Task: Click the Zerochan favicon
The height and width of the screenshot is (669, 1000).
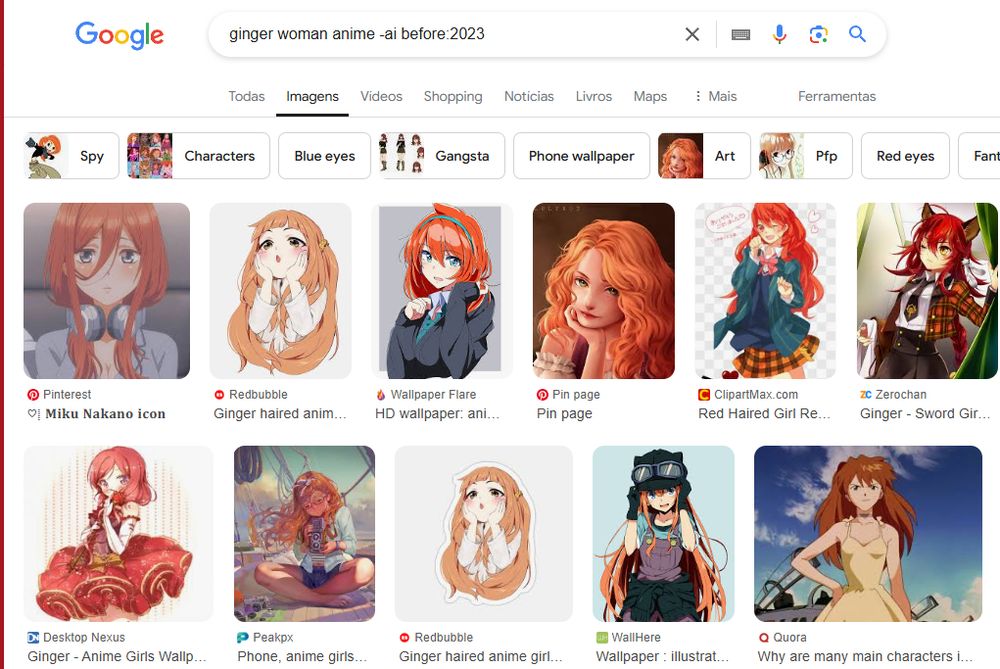Action: 865,395
